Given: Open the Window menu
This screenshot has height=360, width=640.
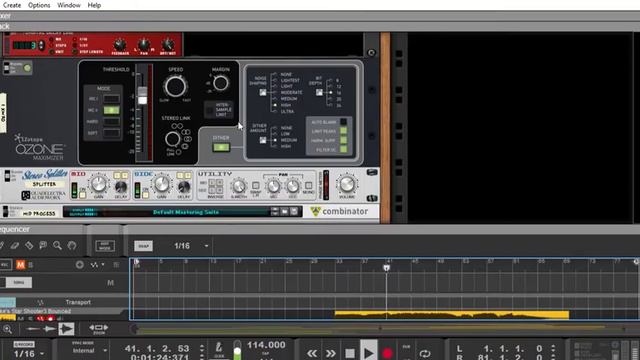Looking at the screenshot, I should coord(69,5).
